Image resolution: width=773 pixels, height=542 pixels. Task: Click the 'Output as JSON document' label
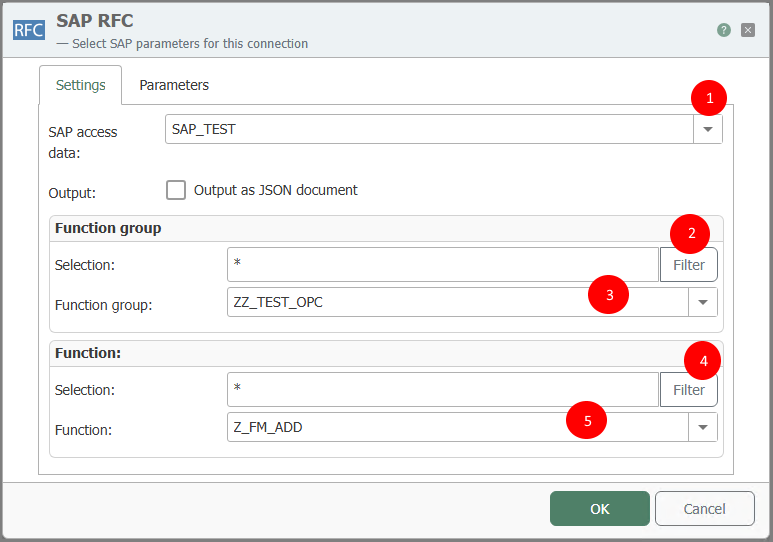276,190
